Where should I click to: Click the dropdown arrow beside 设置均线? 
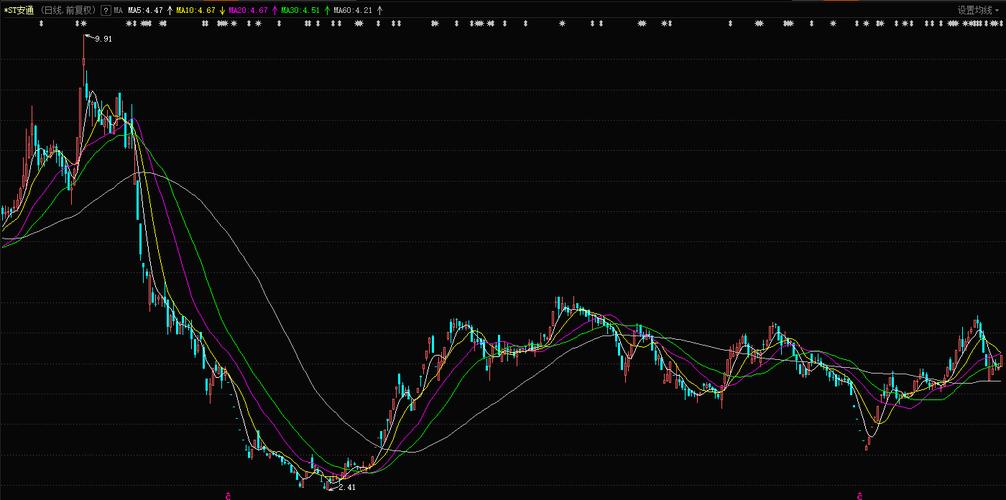998,10
